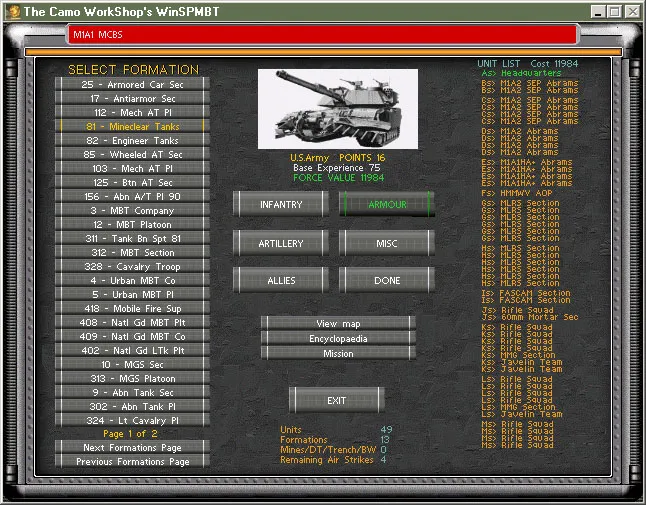Choose 3 - MBT Company formation
The width and height of the screenshot is (646, 505).
(133, 210)
